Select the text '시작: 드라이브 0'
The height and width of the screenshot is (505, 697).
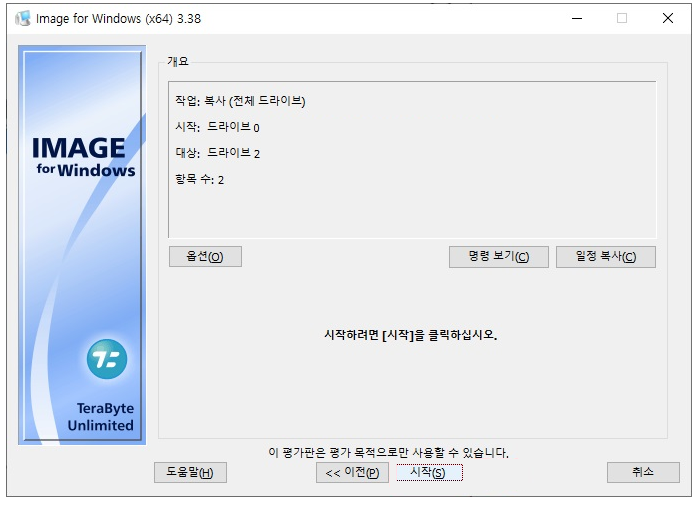[217, 127]
